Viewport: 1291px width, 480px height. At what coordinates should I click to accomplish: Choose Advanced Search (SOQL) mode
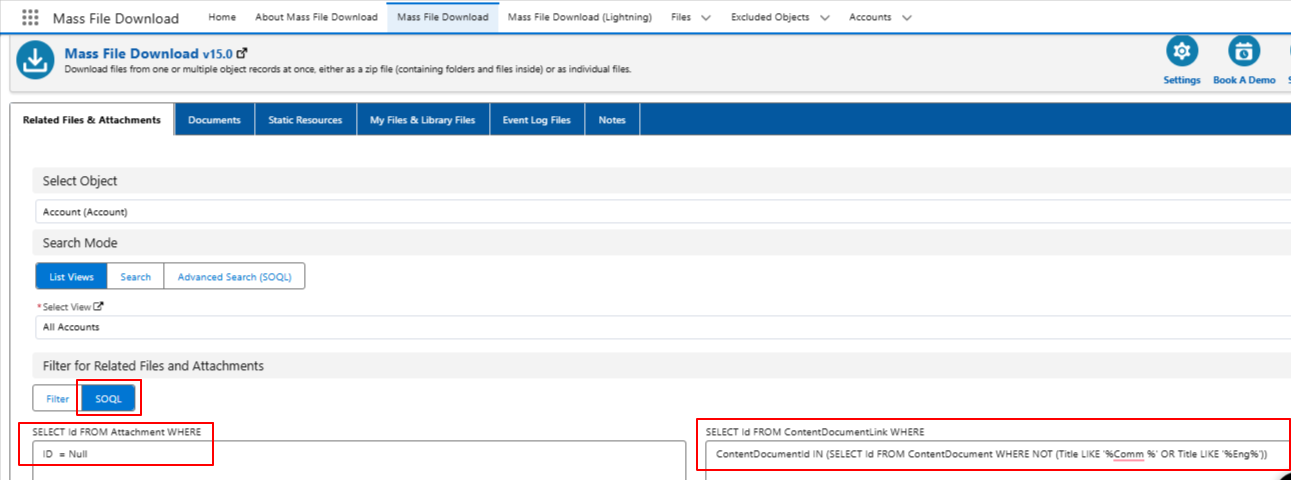235,277
